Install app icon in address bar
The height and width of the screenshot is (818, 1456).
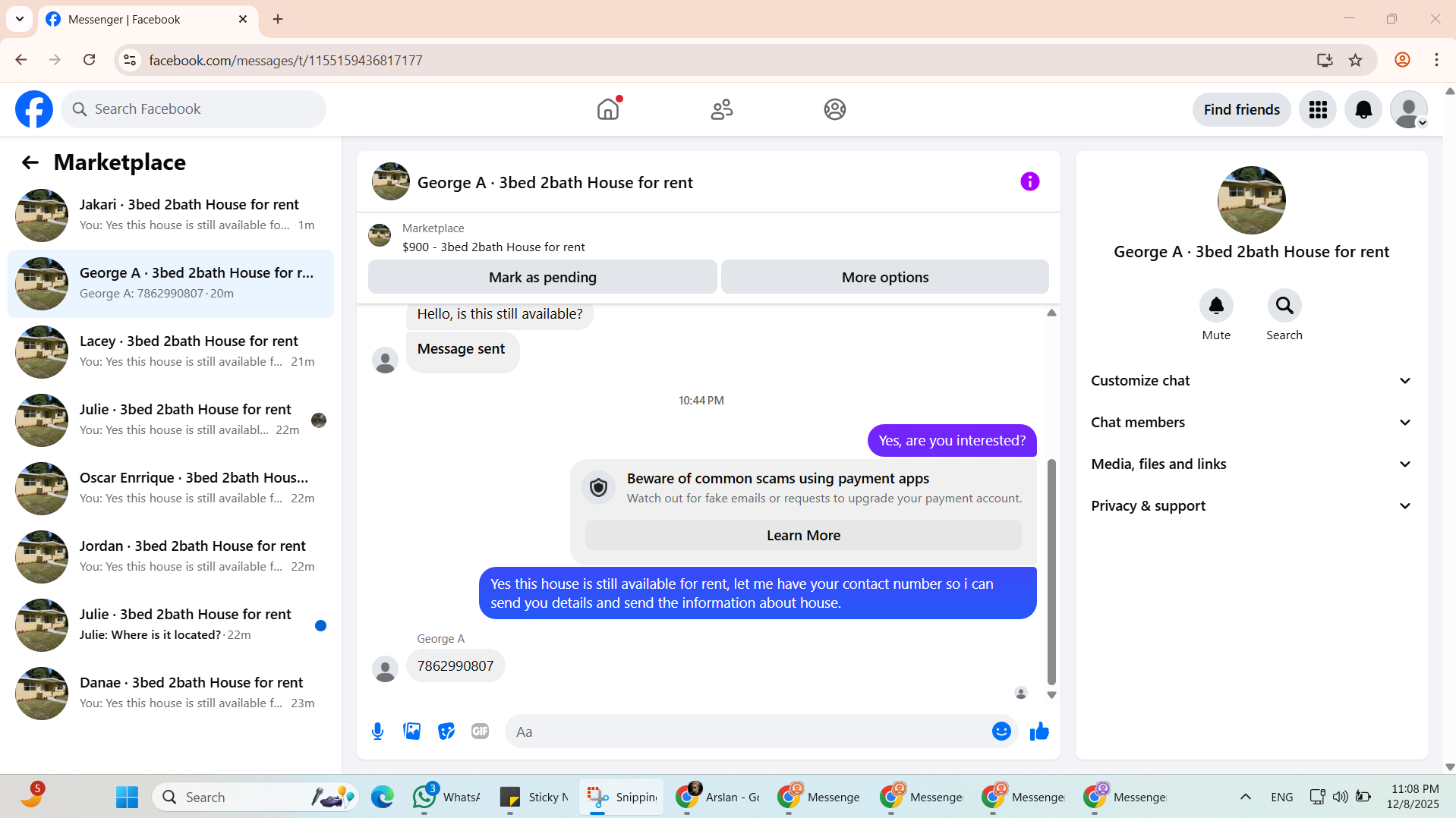(1325, 60)
